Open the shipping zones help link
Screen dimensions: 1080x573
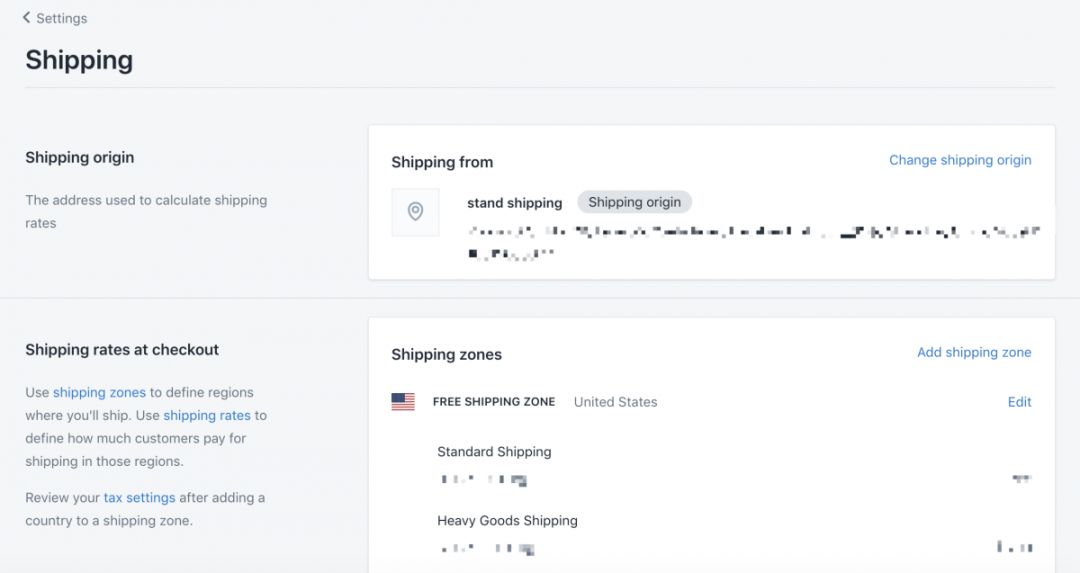(99, 392)
